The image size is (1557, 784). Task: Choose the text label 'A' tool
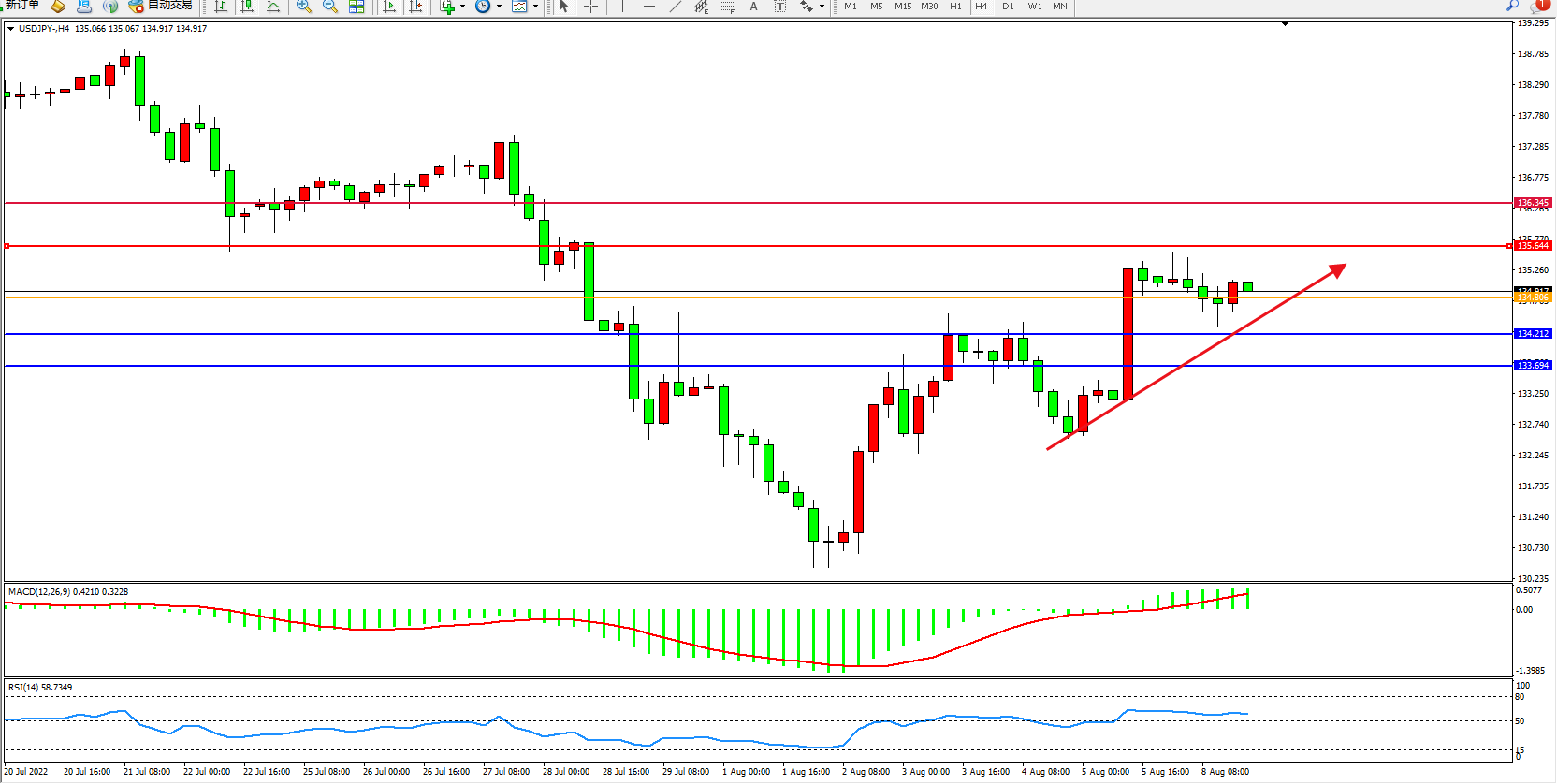(754, 7)
